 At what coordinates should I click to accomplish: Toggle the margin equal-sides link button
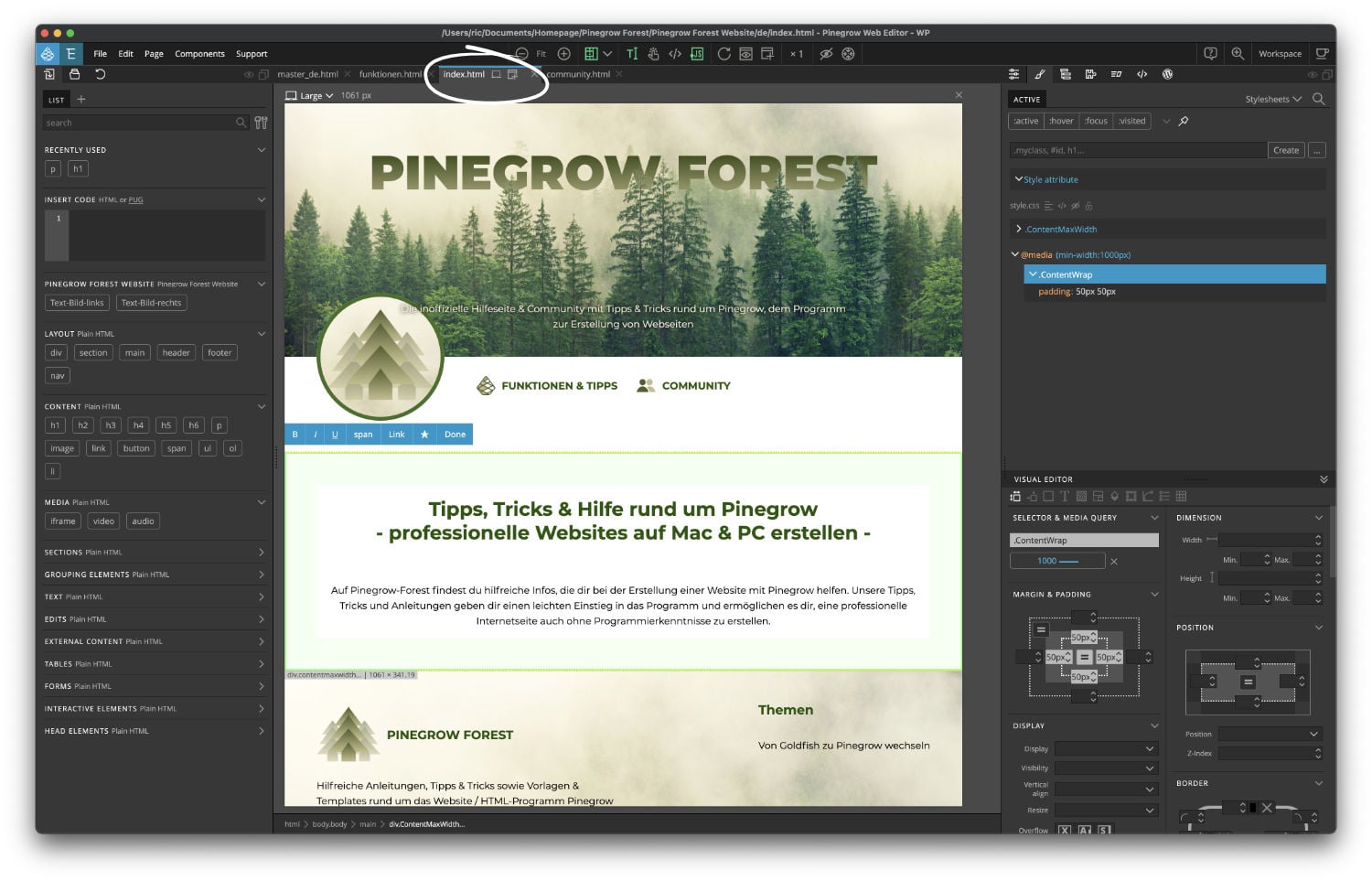1041,629
